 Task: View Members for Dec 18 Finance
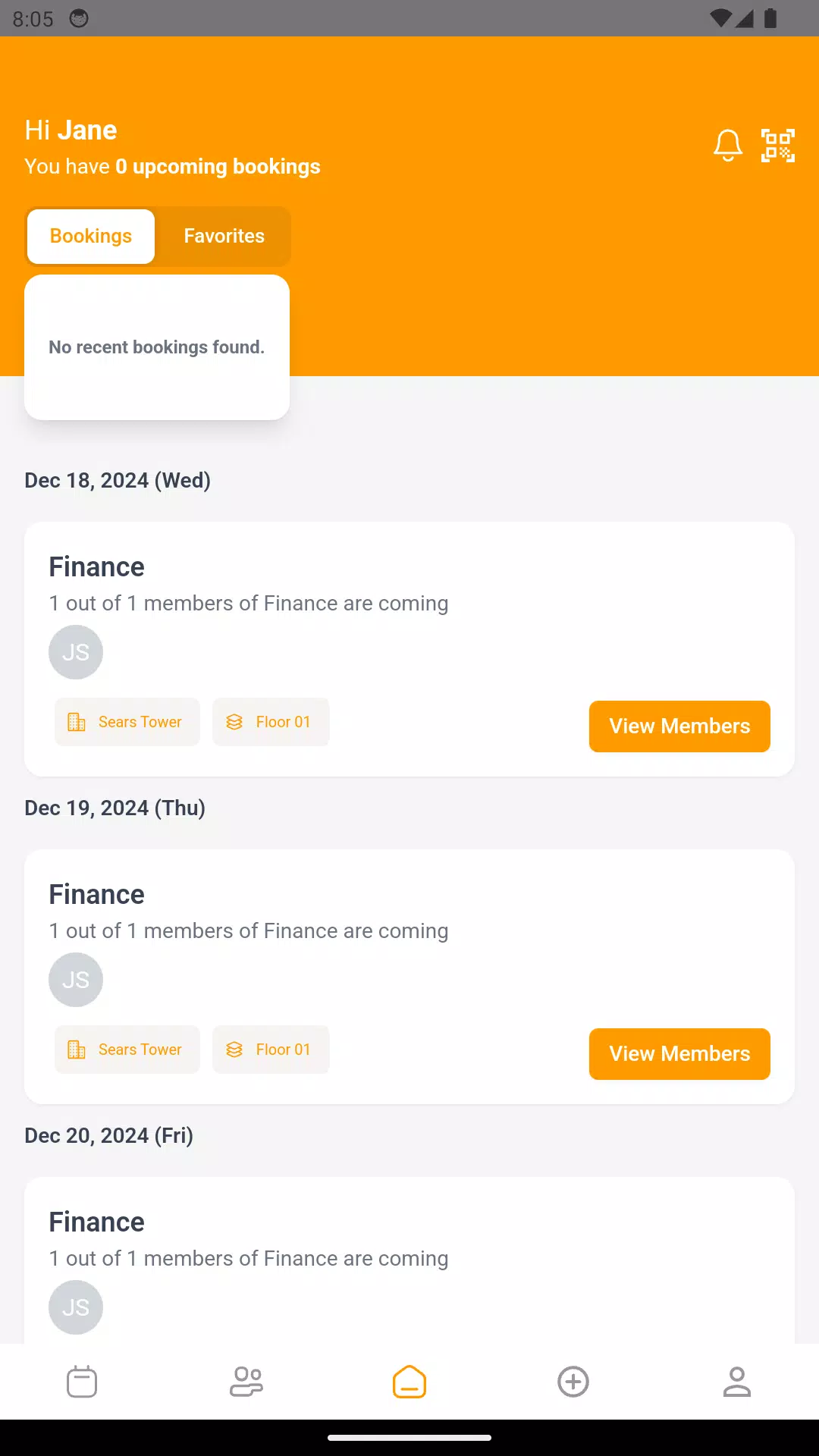point(679,726)
